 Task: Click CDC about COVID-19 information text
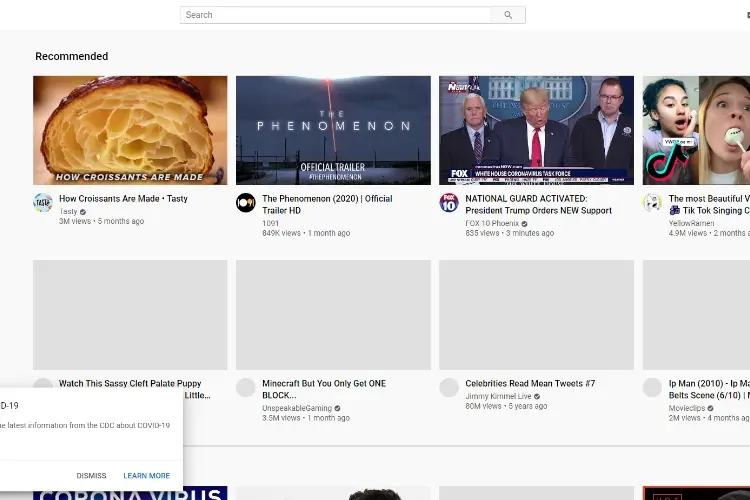point(85,425)
